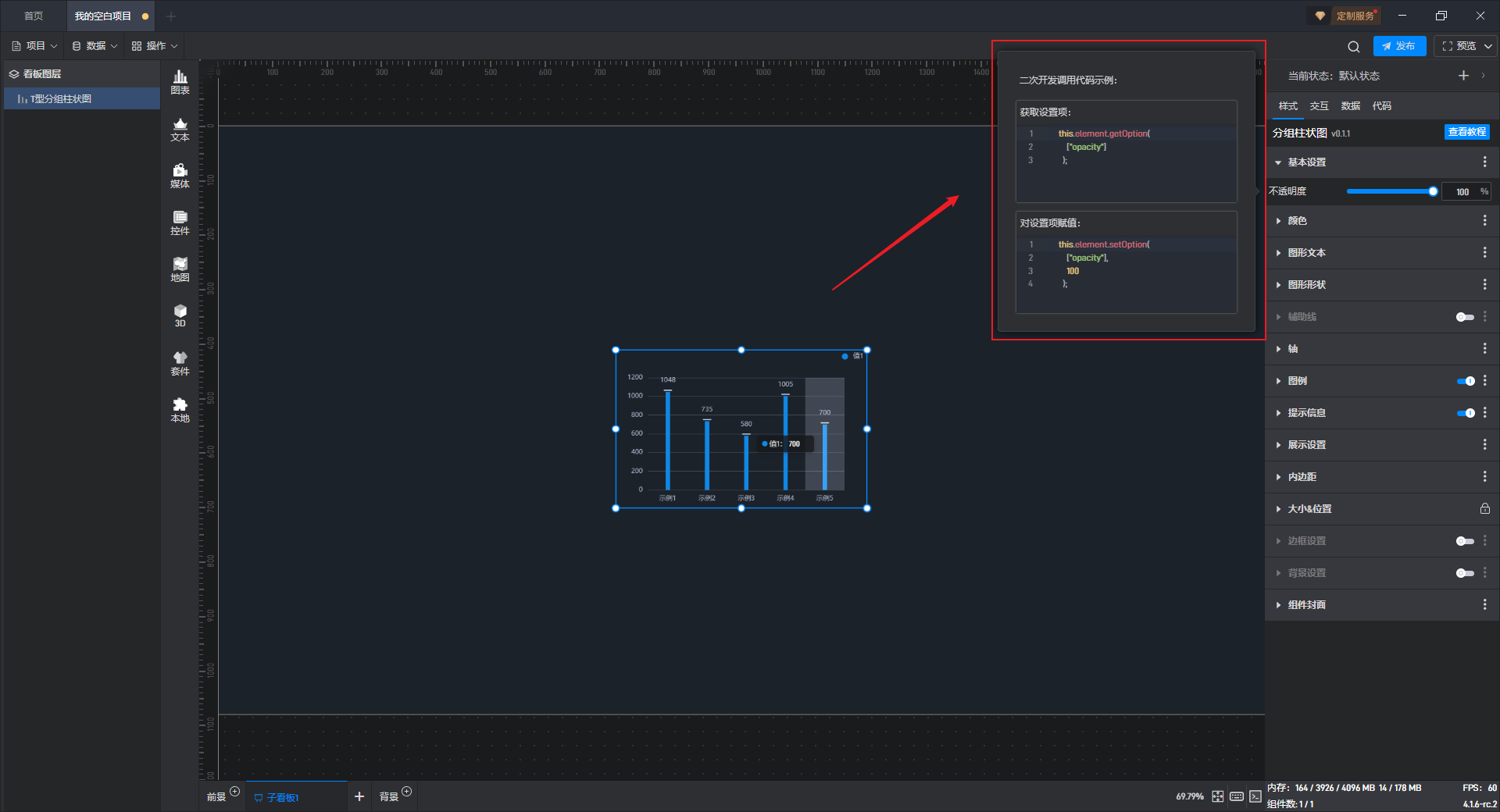Click the plus icon to add state
The image size is (1500, 812).
click(x=1463, y=76)
